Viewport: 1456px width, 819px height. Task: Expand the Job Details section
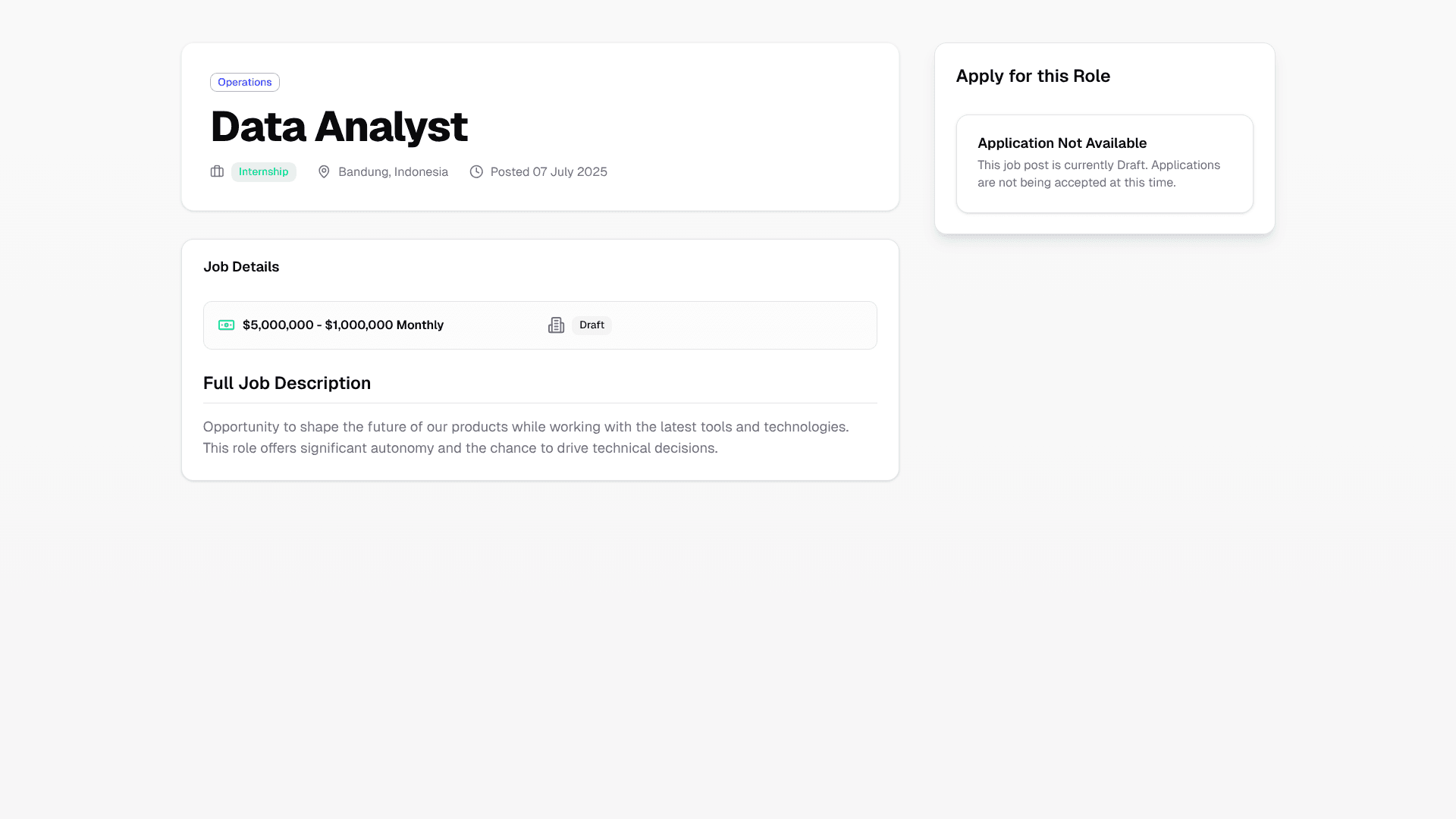[240, 266]
